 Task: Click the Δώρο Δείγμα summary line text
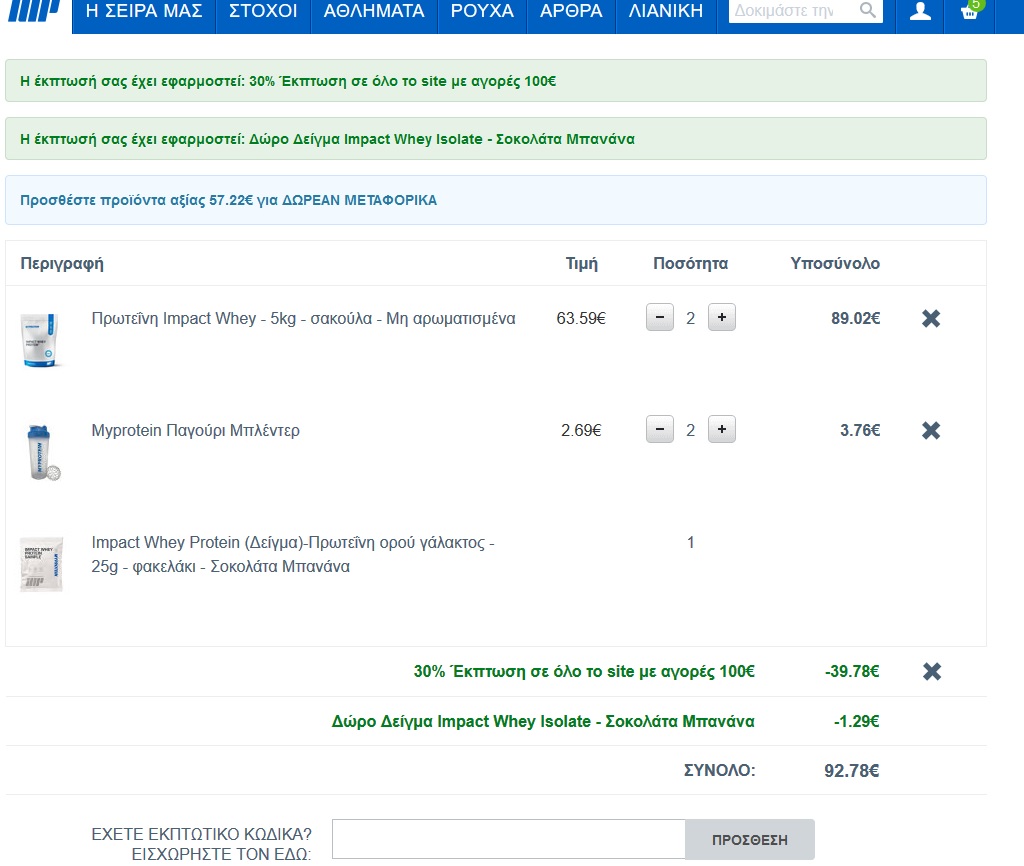tap(543, 721)
